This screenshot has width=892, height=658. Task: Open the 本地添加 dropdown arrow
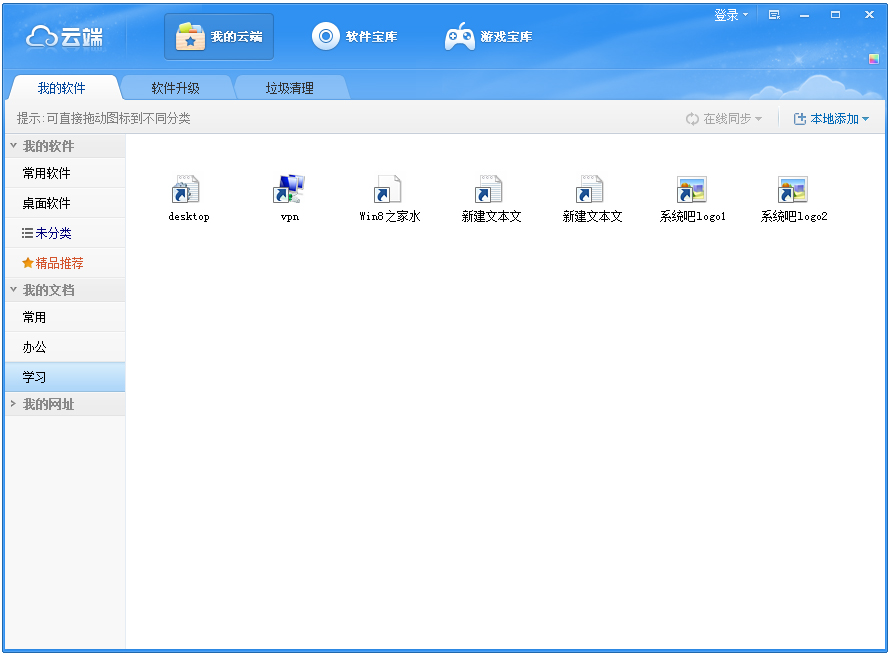pyautogui.click(x=865, y=119)
